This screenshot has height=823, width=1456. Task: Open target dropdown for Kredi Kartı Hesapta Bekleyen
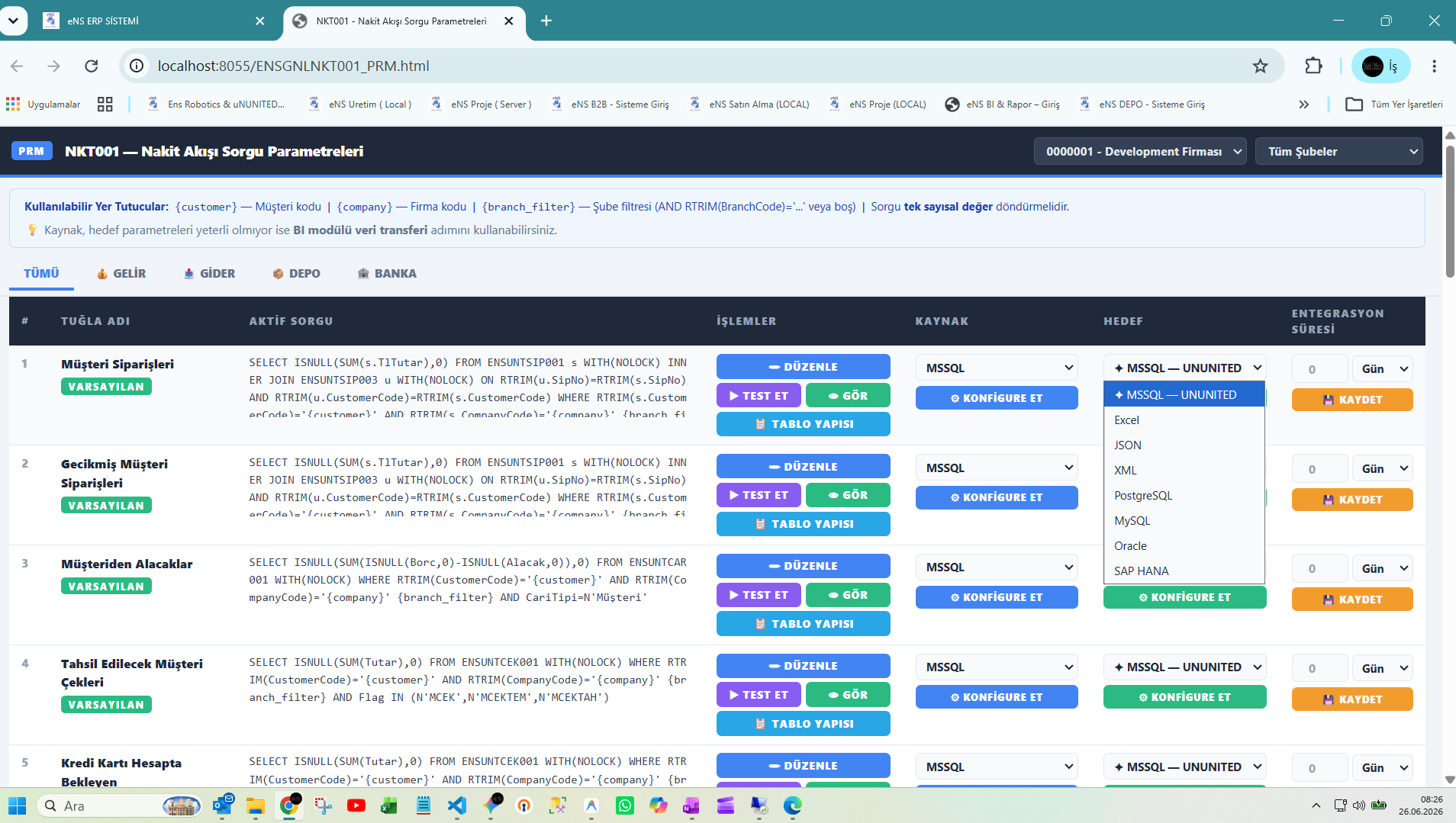pos(1184,767)
